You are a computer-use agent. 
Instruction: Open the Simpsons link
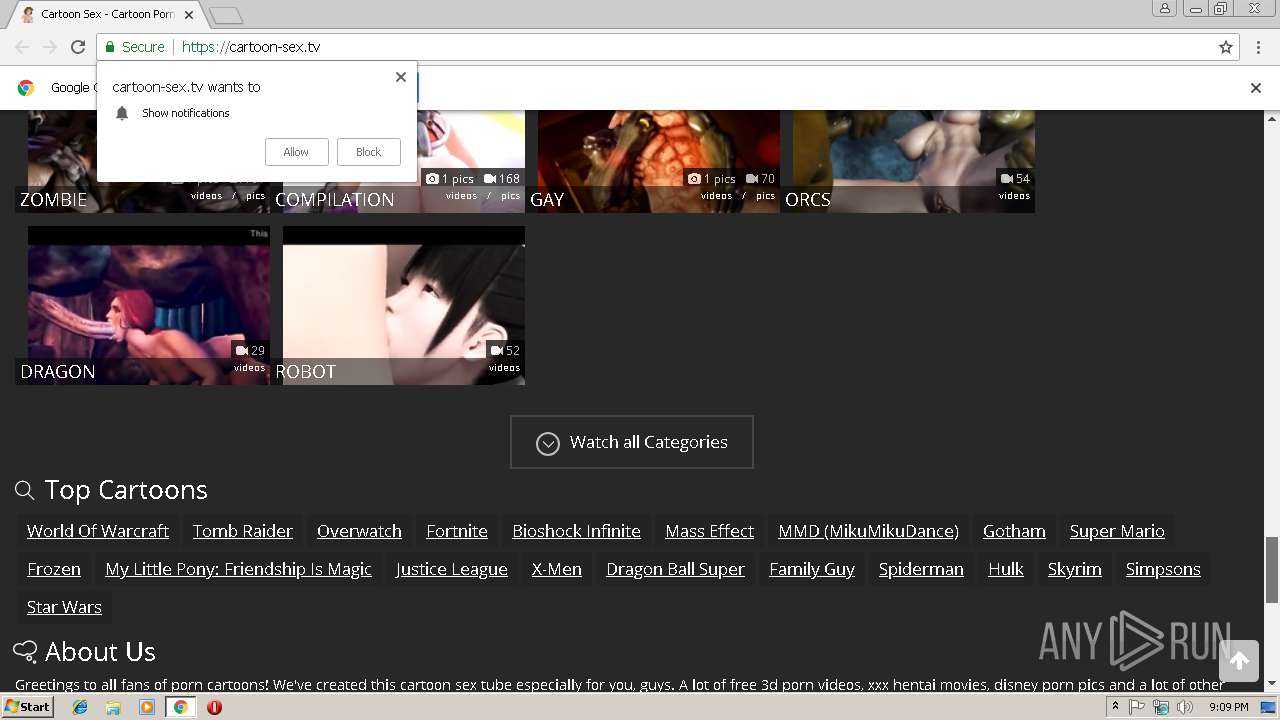pyautogui.click(x=1163, y=569)
